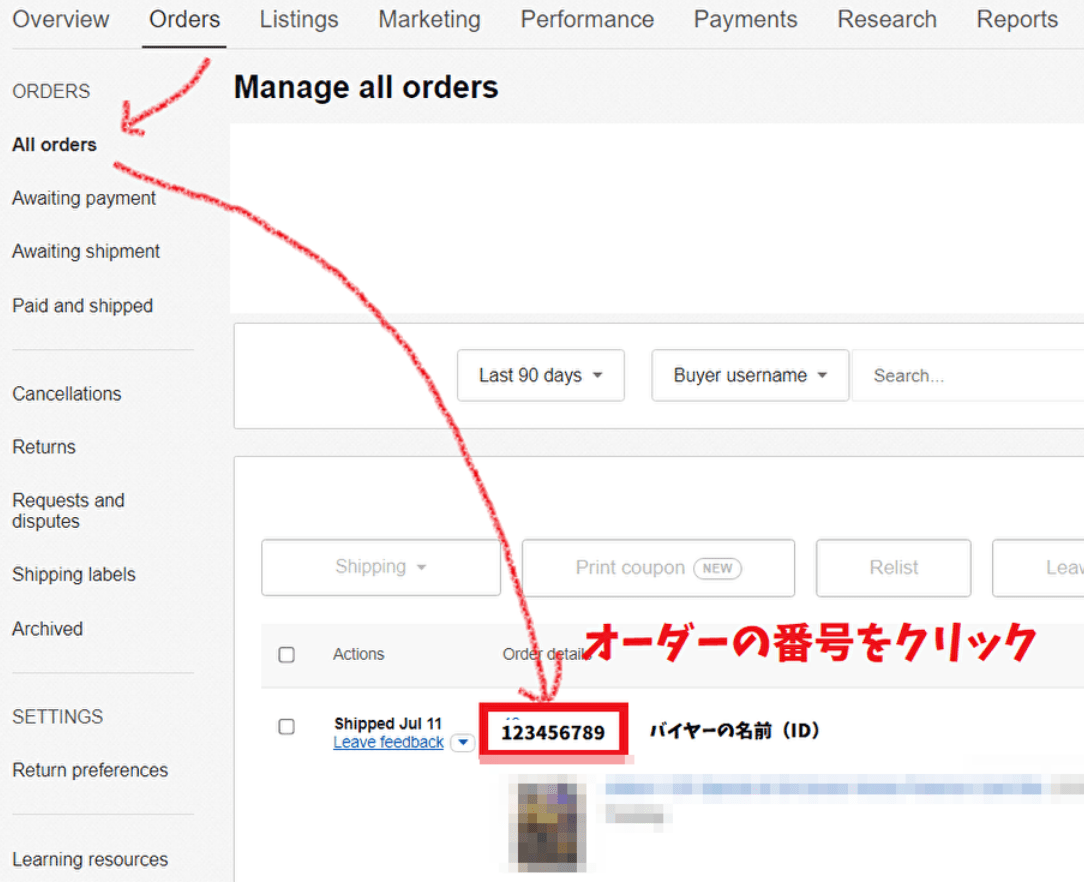Show Paid and shipped orders

(83, 306)
